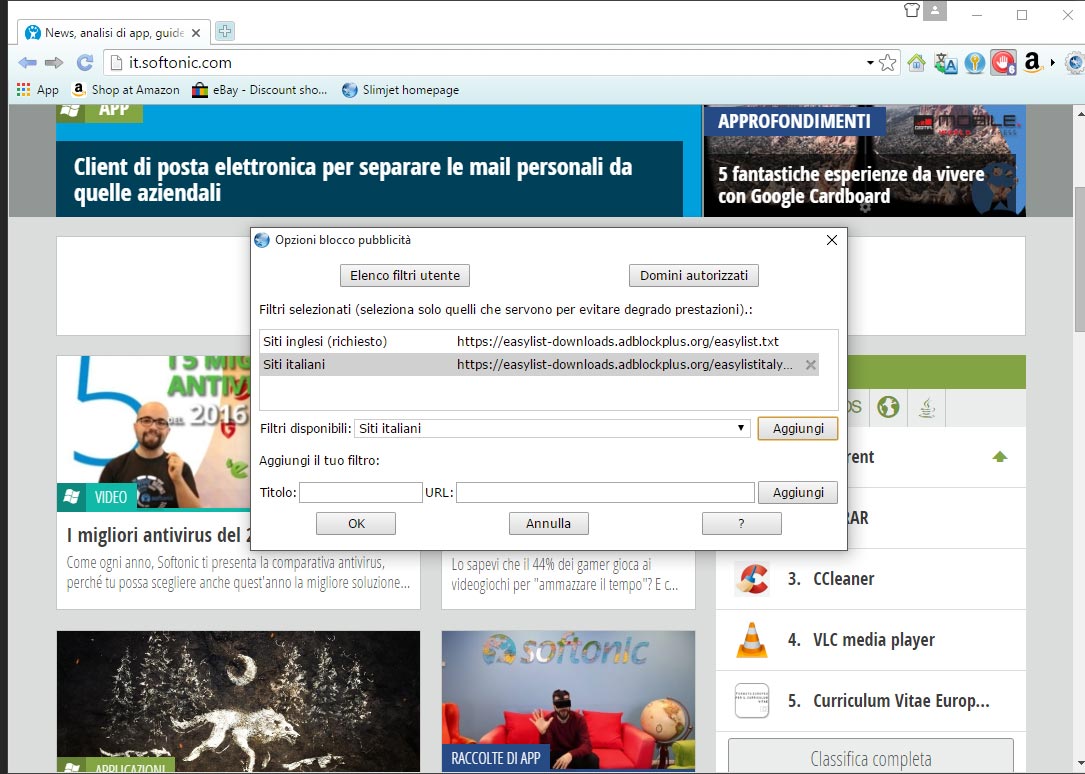The image size is (1085, 774).
Task: Open the ad blocker hand icon
Action: click(x=1003, y=63)
